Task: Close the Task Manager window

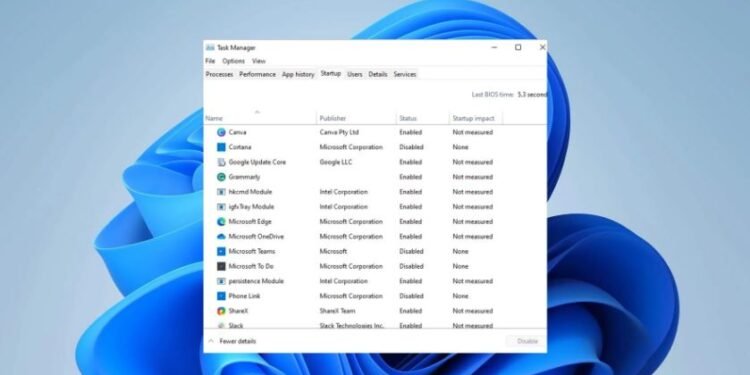Action: click(542, 47)
